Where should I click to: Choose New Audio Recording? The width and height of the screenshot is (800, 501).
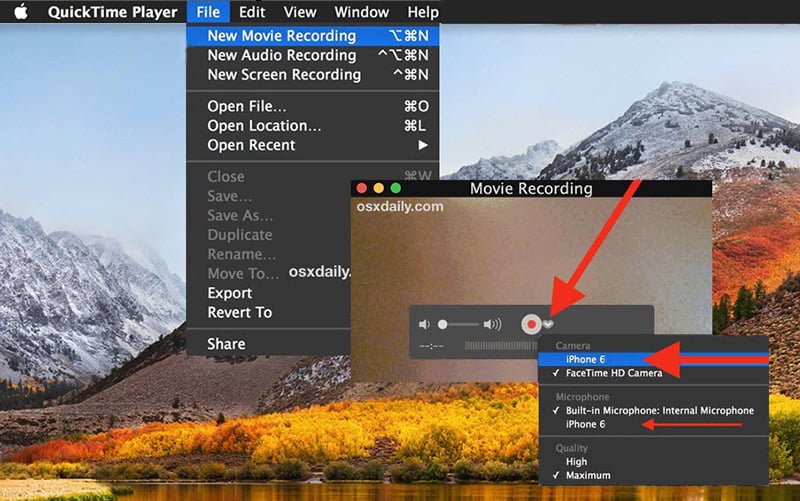point(313,55)
